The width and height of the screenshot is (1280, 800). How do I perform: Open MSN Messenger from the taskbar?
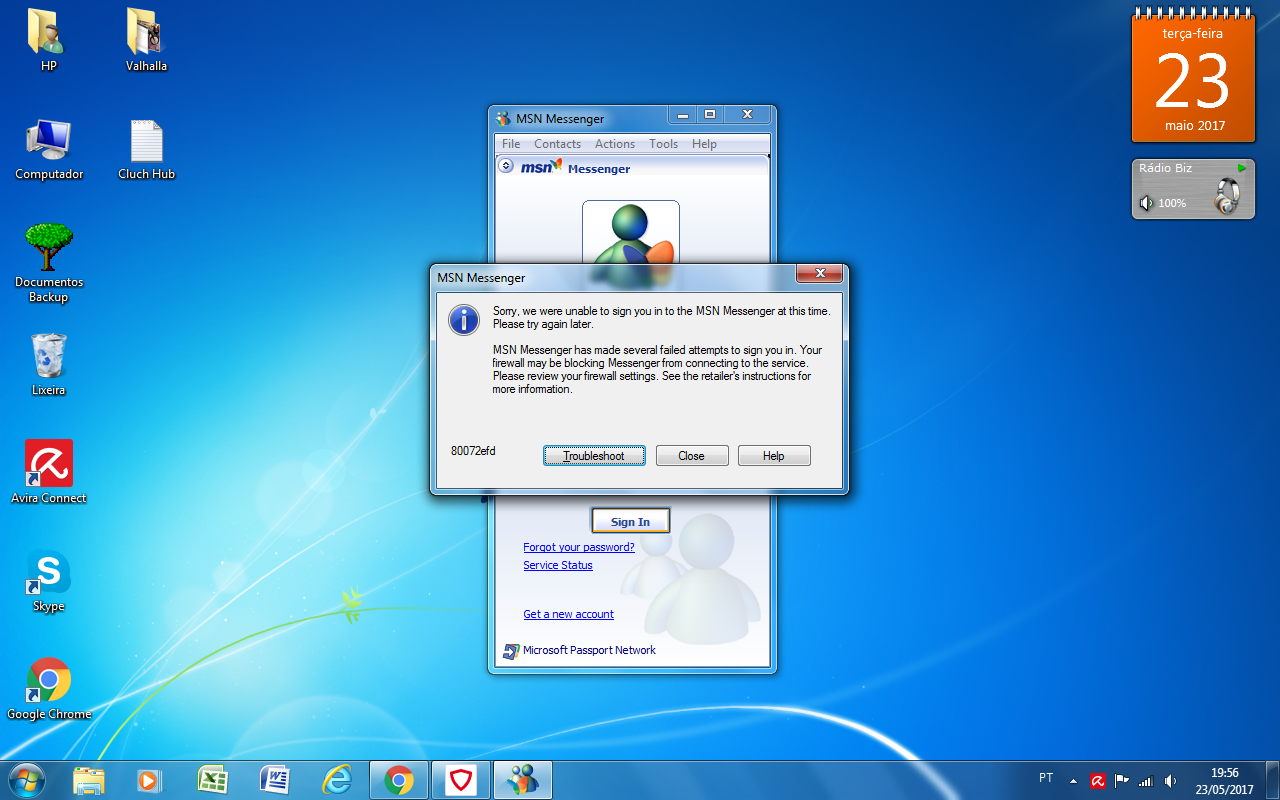pos(523,780)
